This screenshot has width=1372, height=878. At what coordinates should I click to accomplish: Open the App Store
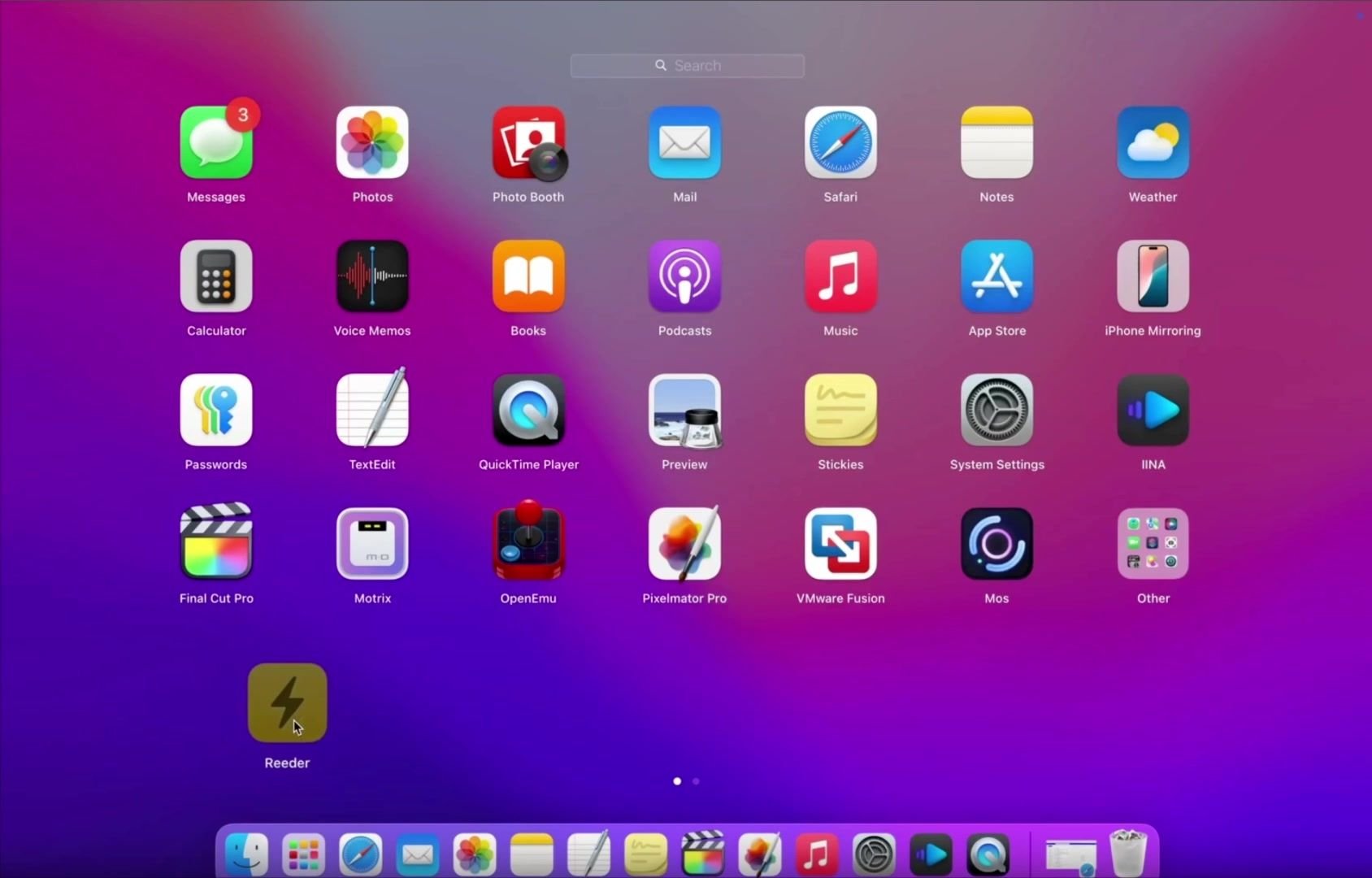pos(996,276)
